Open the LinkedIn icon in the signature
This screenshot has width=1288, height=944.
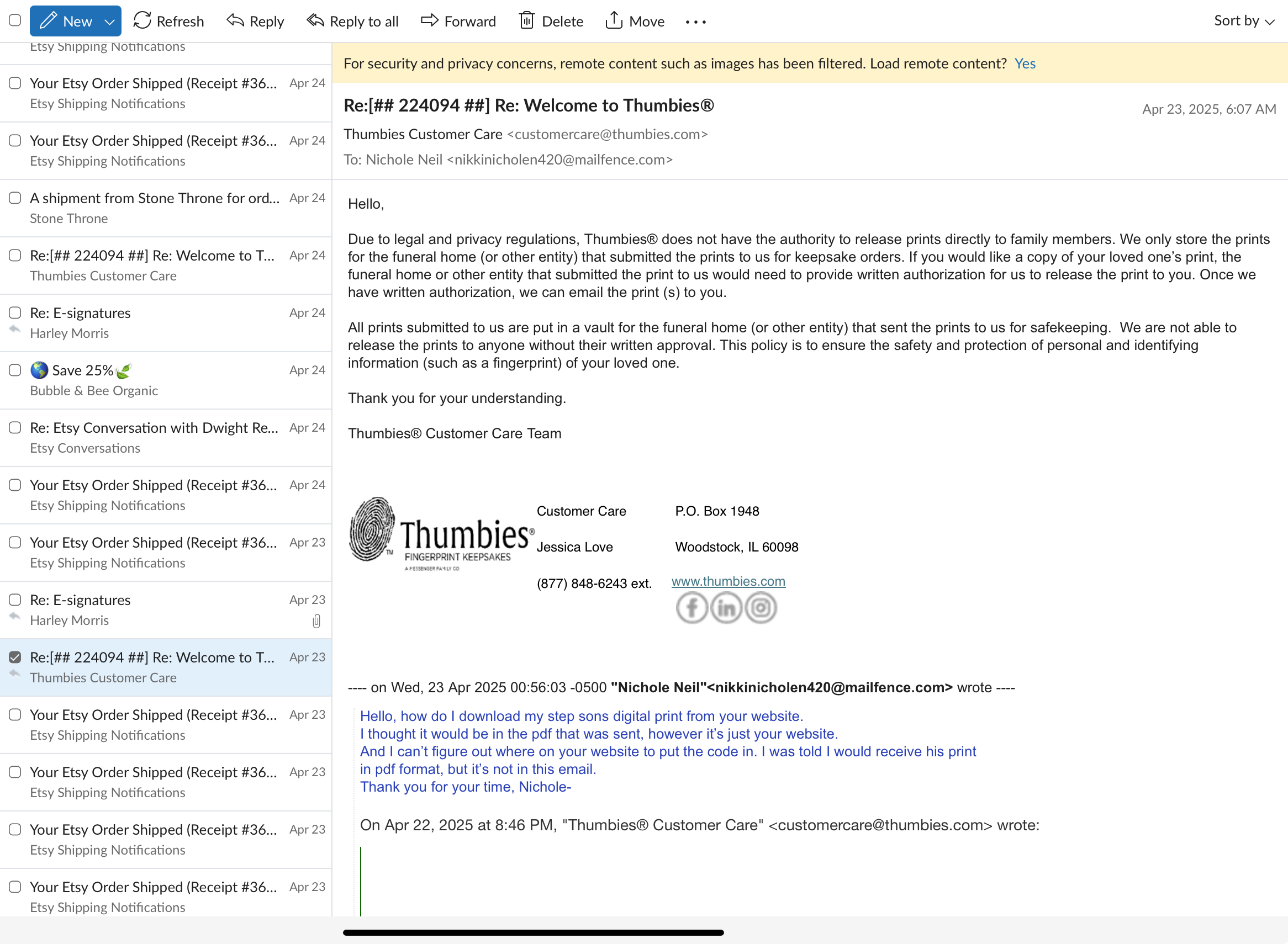point(726,607)
